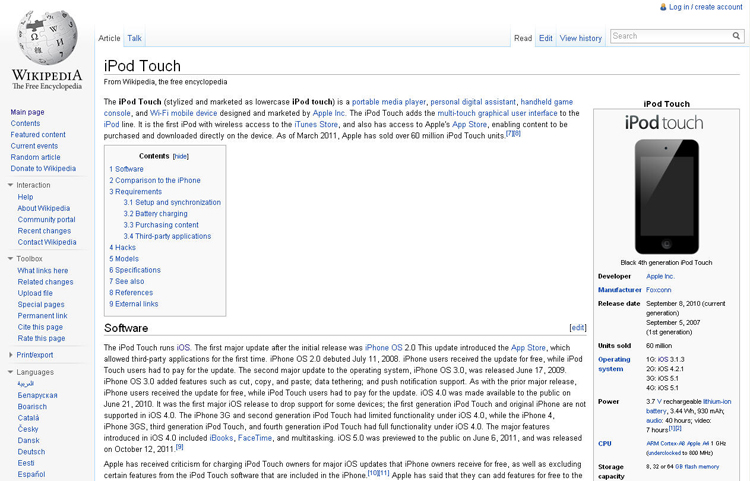Image resolution: width=750 pixels, height=481 pixels.
Task: Hide the Contents table
Action: click(x=181, y=156)
